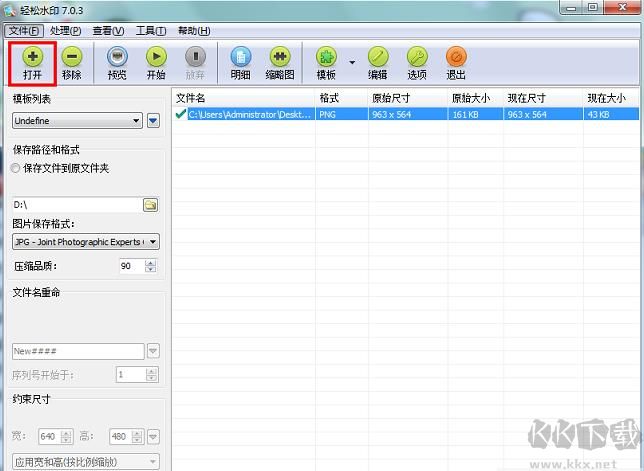Click the 格式 column header

[342, 98]
